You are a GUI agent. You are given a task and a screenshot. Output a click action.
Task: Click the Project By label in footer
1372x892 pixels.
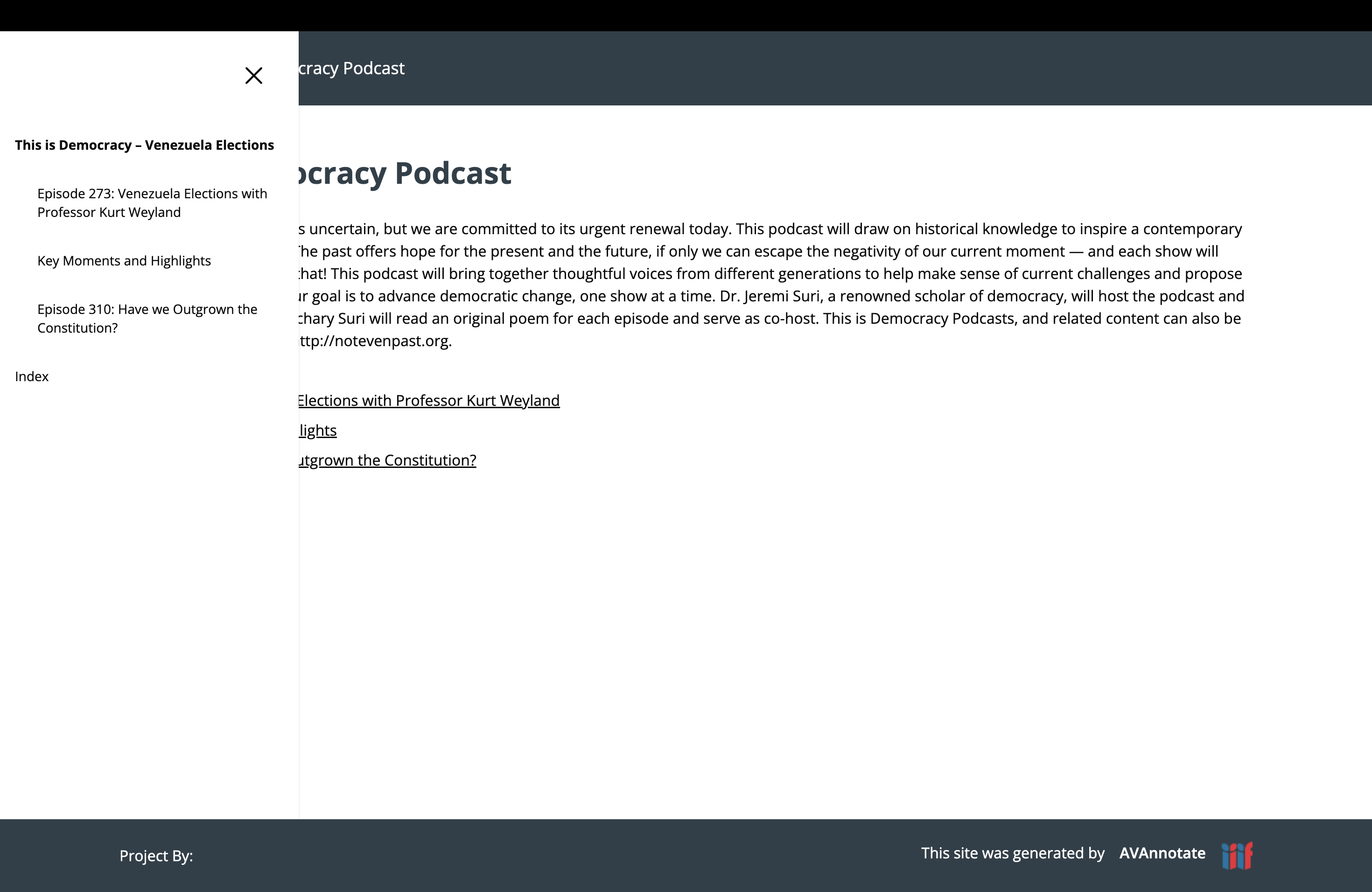tap(156, 856)
